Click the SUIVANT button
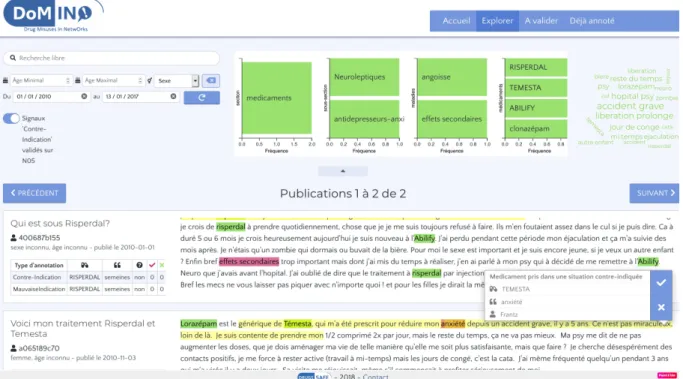 pos(654,193)
